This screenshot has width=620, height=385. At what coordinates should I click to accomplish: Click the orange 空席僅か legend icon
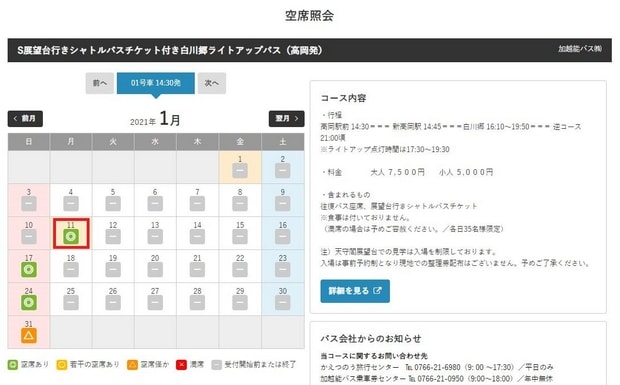tap(132, 364)
